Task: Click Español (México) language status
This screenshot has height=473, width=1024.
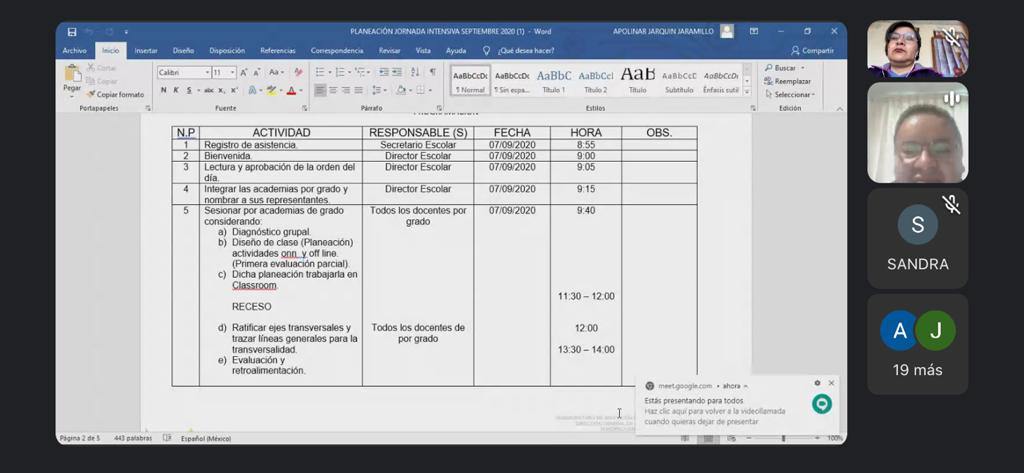Action: (206, 438)
